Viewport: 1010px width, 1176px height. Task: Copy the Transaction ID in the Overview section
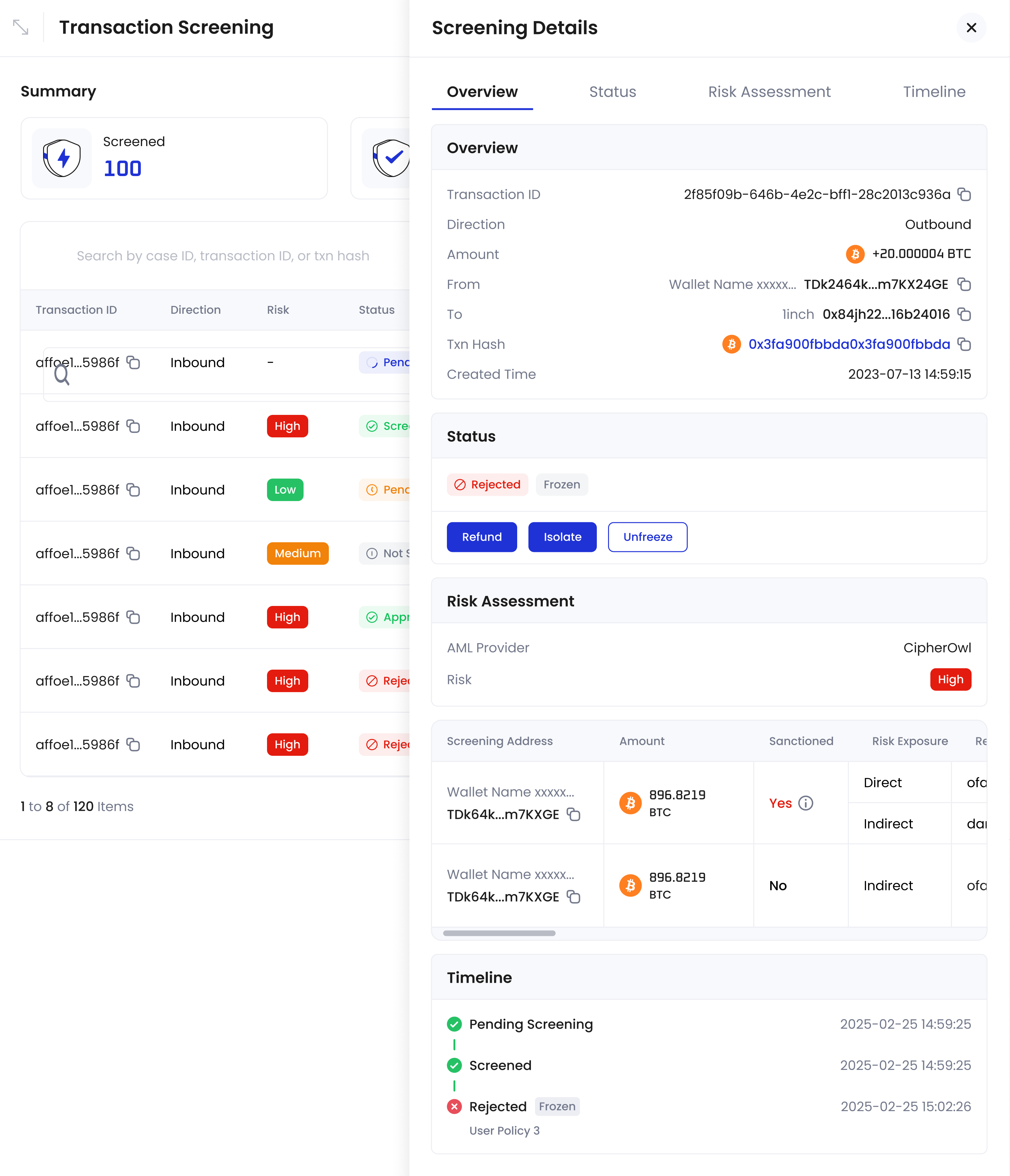click(965, 195)
